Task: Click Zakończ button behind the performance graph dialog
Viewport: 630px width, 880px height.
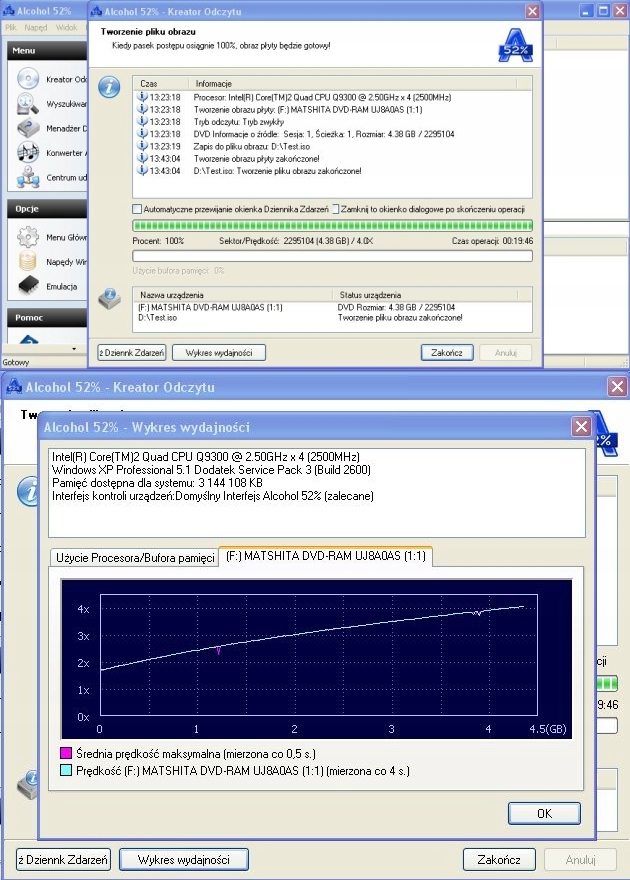Action: click(x=499, y=859)
